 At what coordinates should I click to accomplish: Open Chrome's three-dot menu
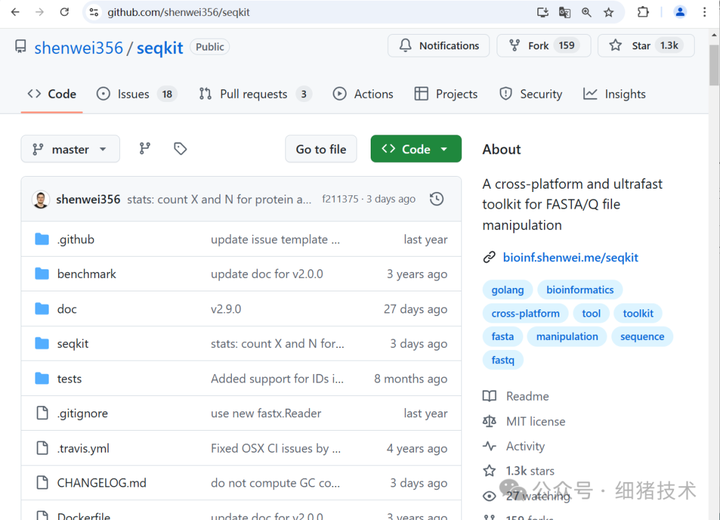(707, 12)
